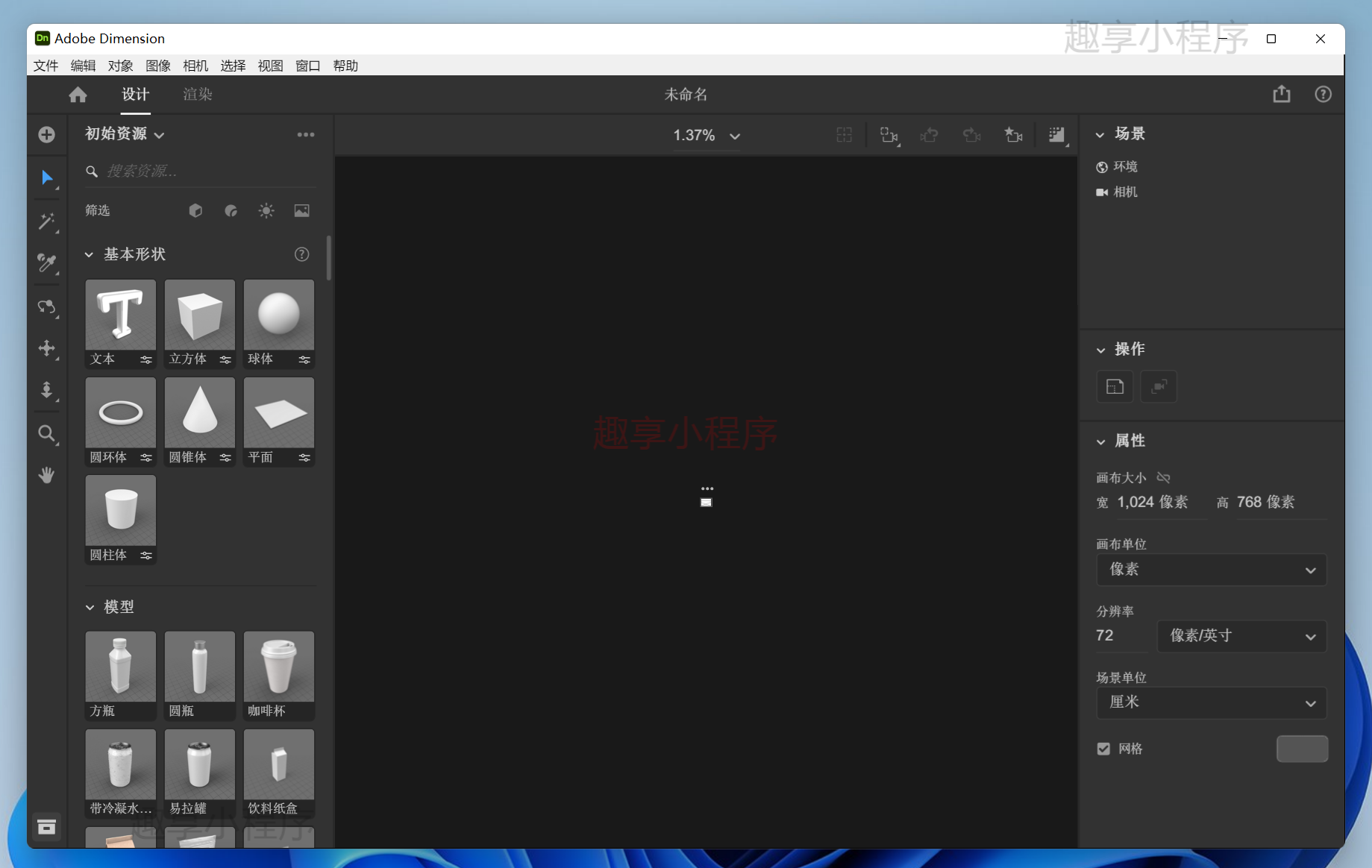
Task: Select the Orbit camera tool
Action: click(x=47, y=306)
